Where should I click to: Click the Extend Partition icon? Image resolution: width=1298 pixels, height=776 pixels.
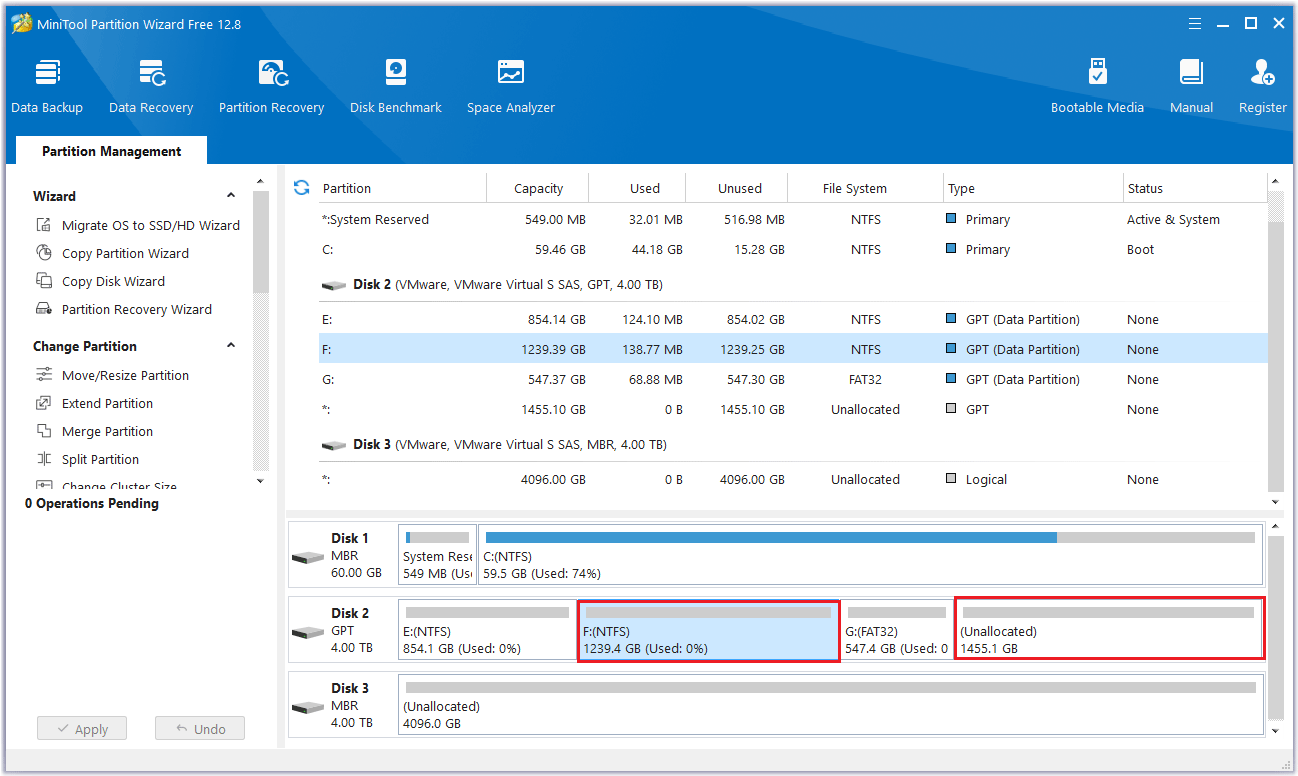click(44, 403)
